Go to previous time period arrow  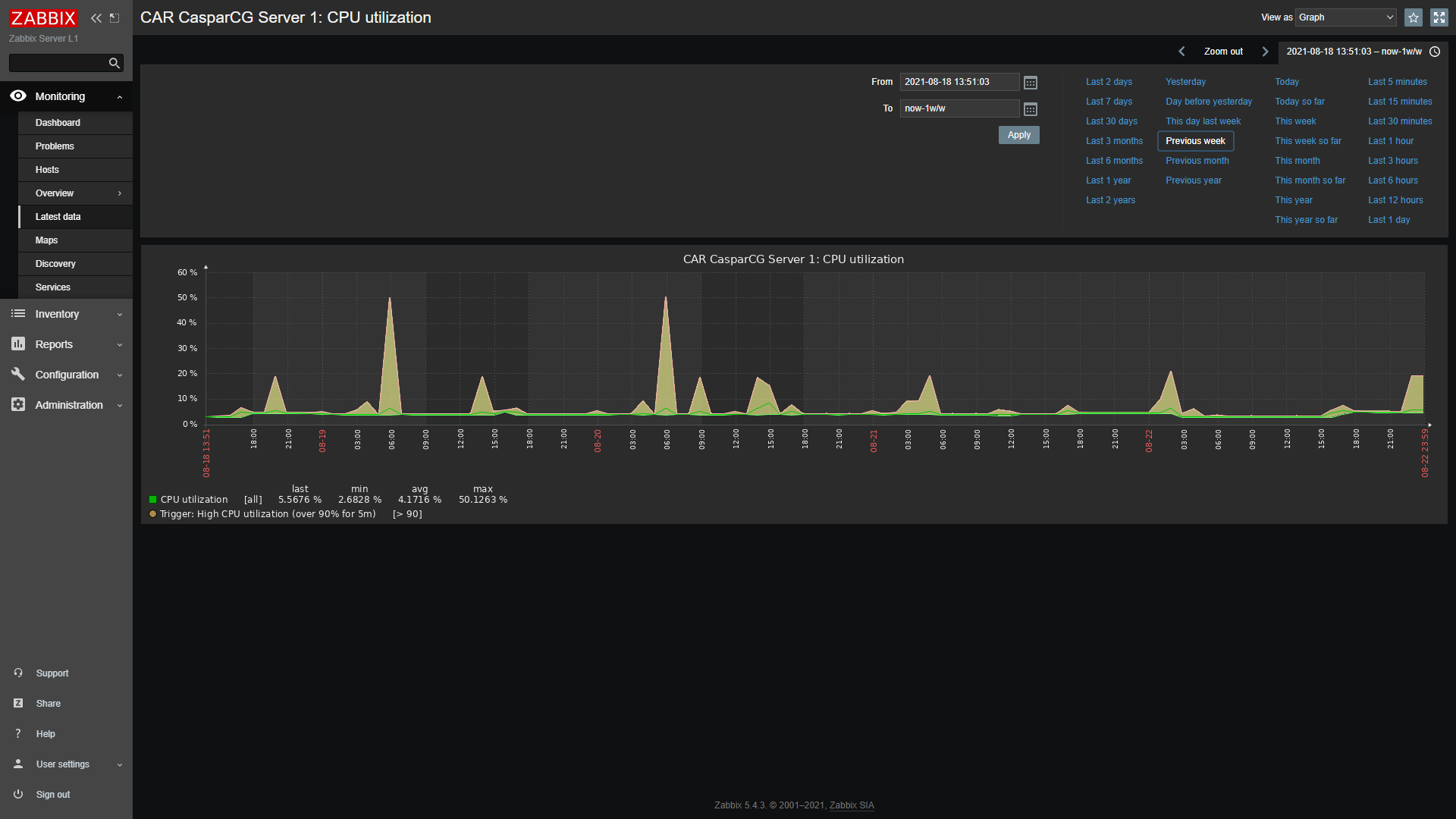point(1181,52)
